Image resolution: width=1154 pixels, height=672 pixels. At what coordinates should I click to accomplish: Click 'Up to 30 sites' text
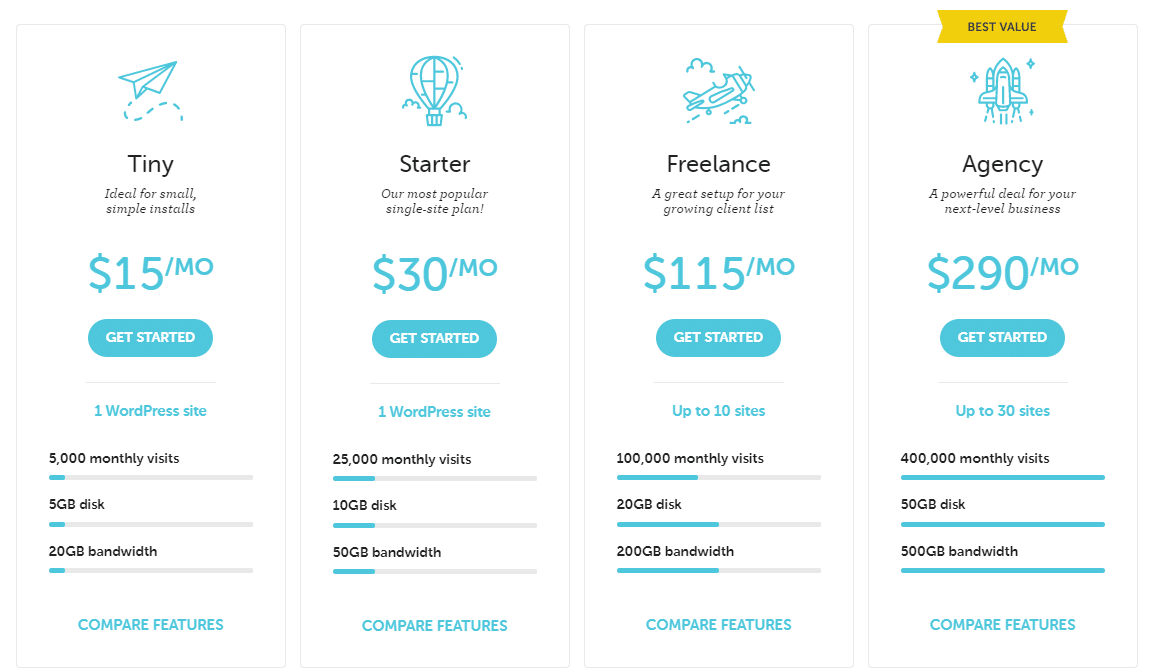coord(1002,411)
